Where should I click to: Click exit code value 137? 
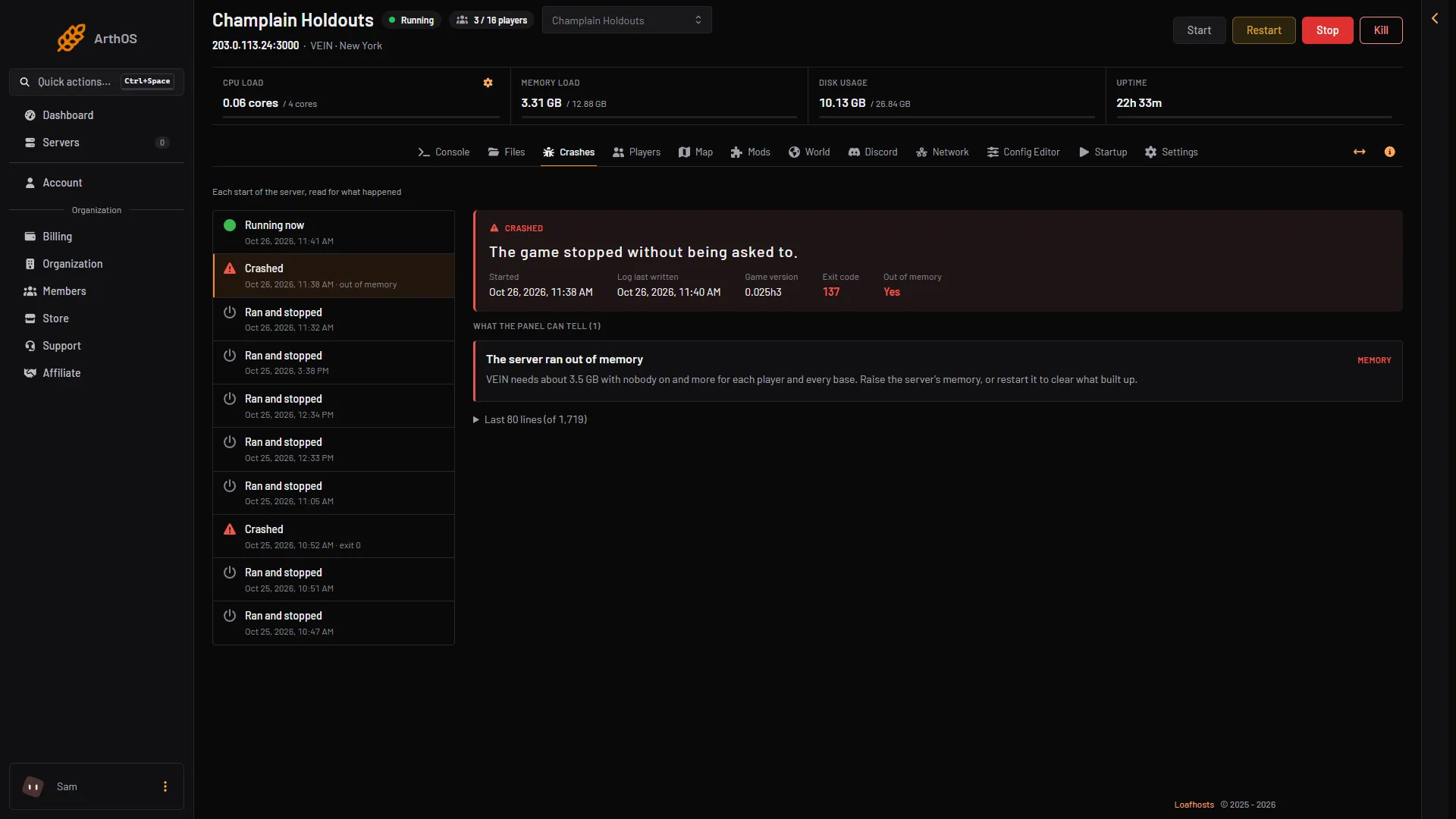pos(830,292)
